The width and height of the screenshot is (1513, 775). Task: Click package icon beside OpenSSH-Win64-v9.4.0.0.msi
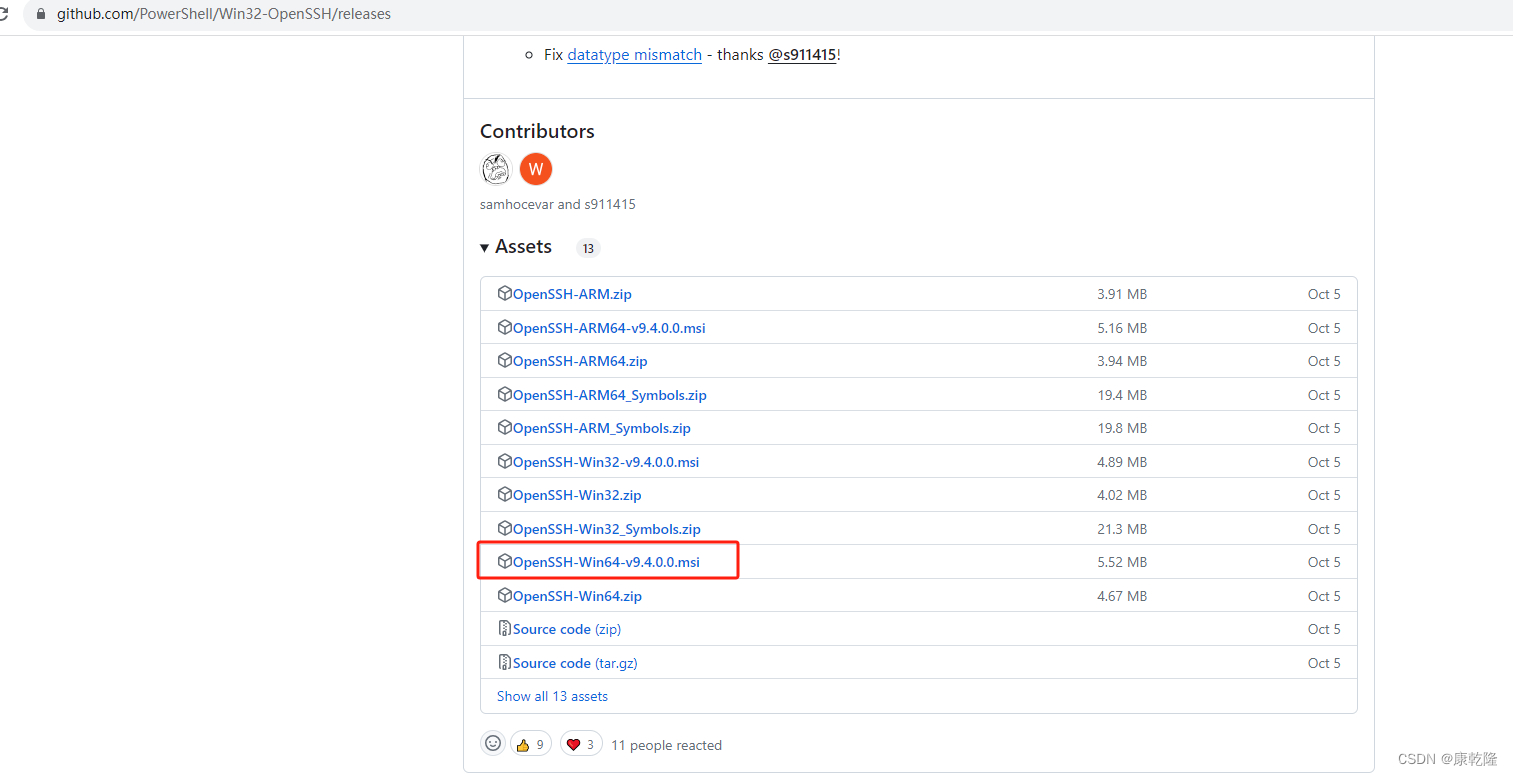[505, 562]
